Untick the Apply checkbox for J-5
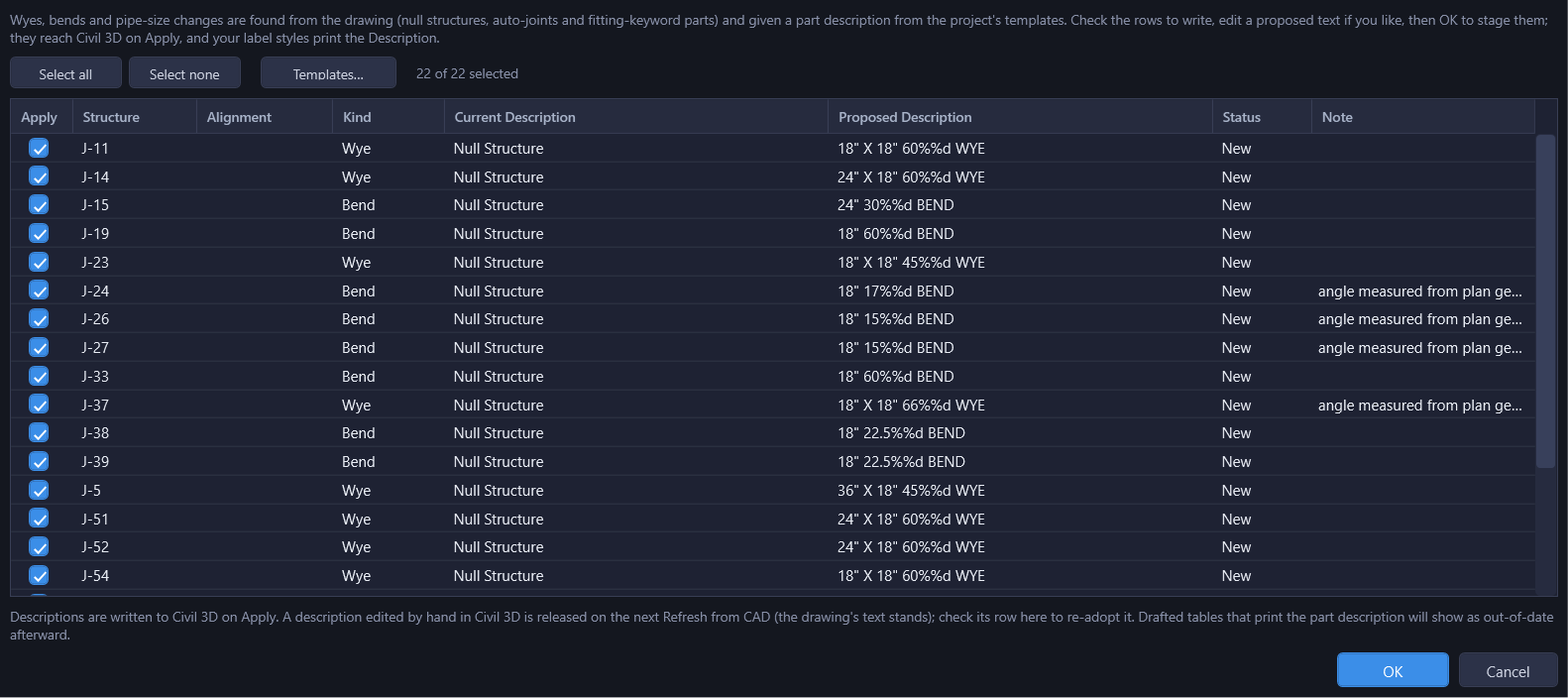The width and height of the screenshot is (1568, 698). (x=39, y=490)
